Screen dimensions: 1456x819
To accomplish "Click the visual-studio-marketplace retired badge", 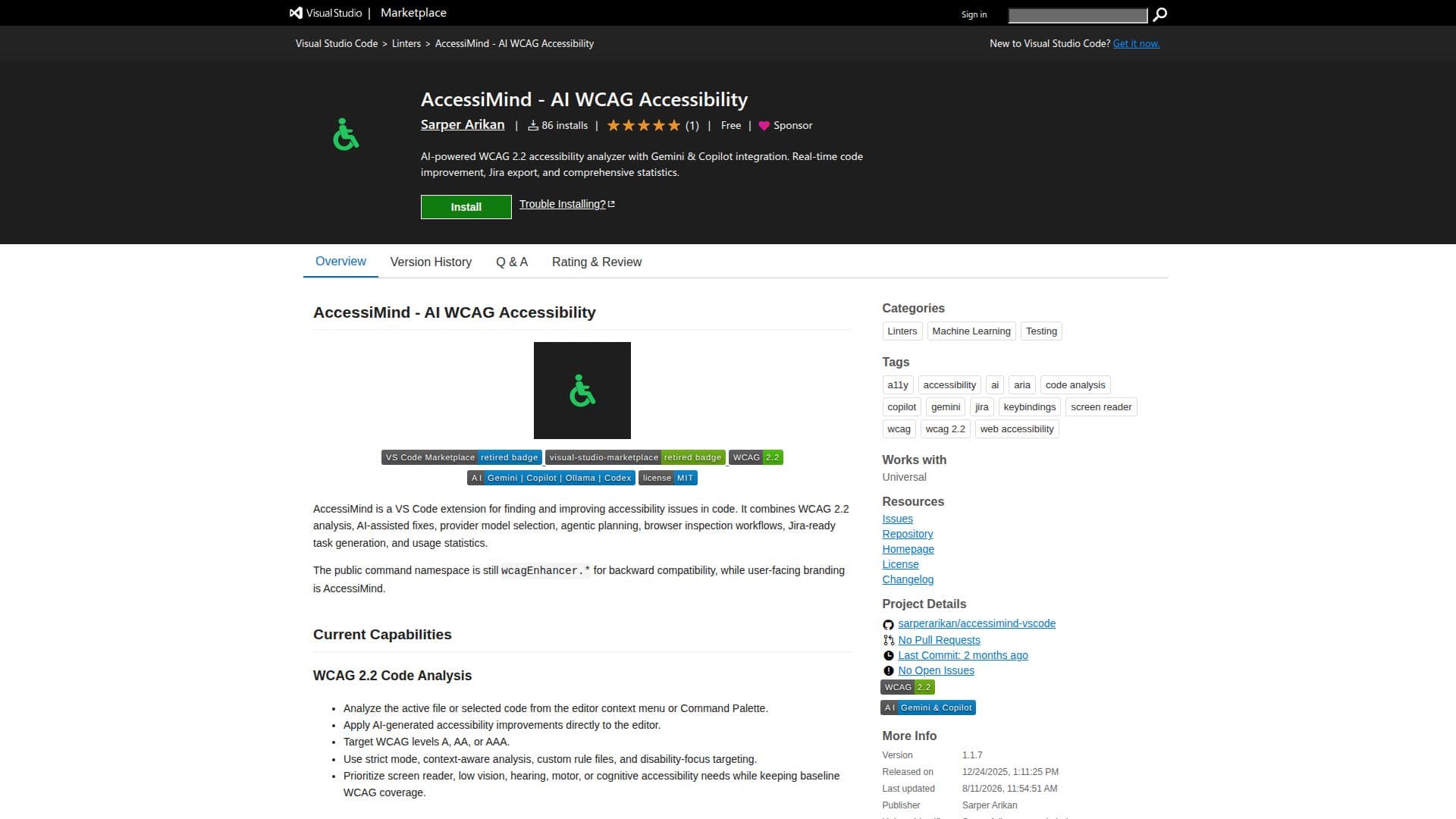I will 635,457.
